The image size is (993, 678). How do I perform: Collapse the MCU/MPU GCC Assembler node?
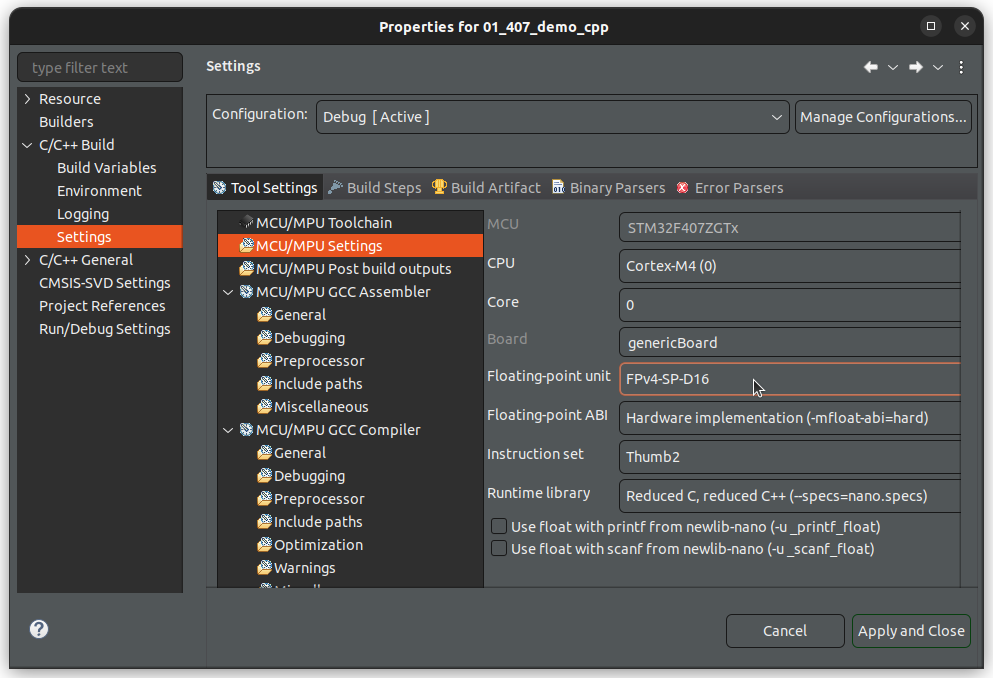click(x=229, y=292)
